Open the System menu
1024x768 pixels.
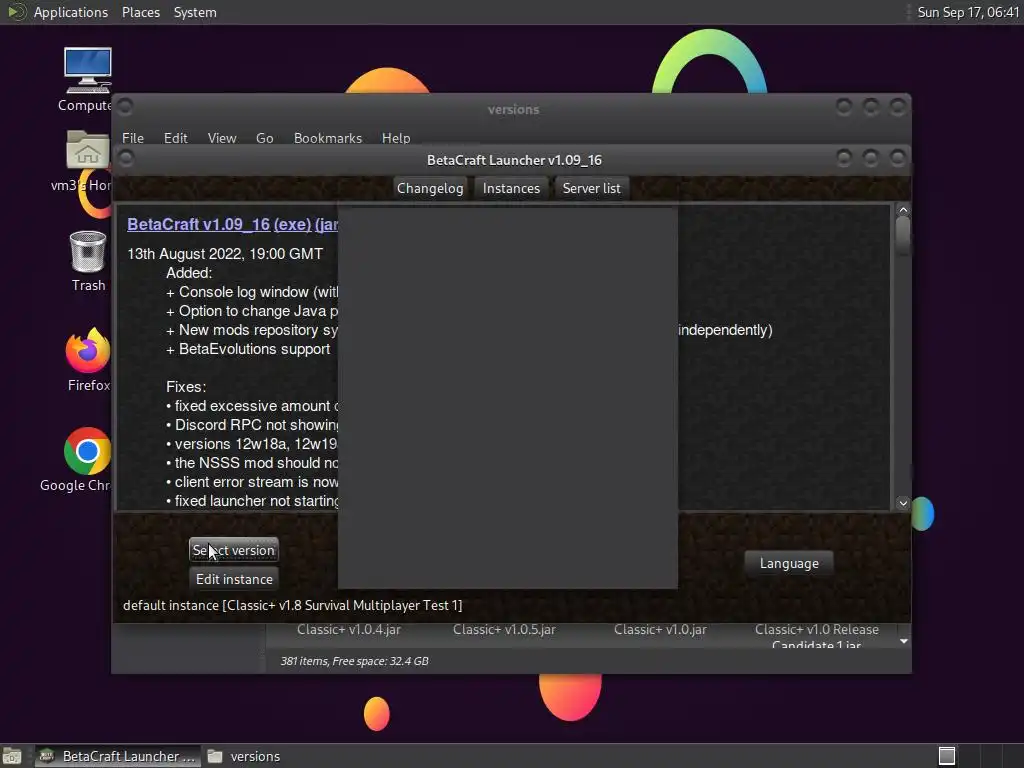195,12
